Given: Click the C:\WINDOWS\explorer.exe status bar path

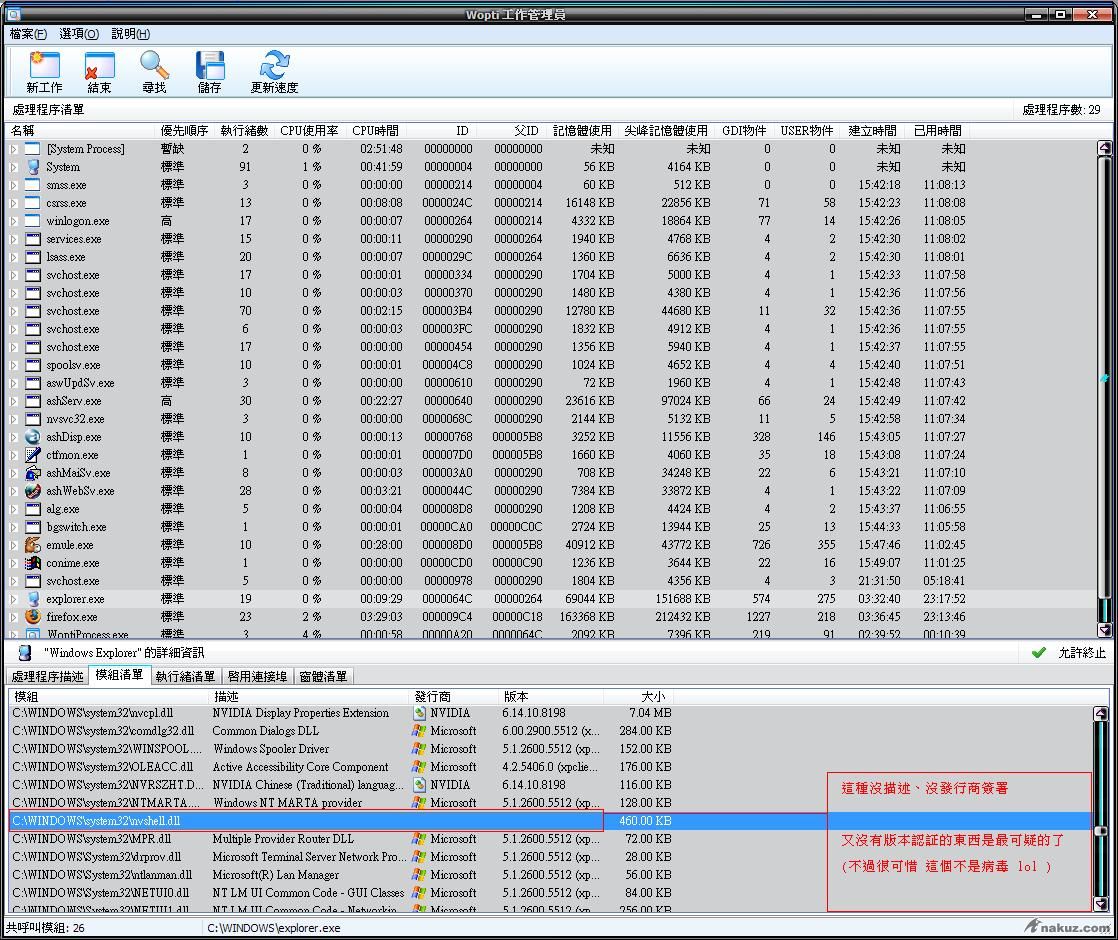Looking at the screenshot, I should point(274,928).
